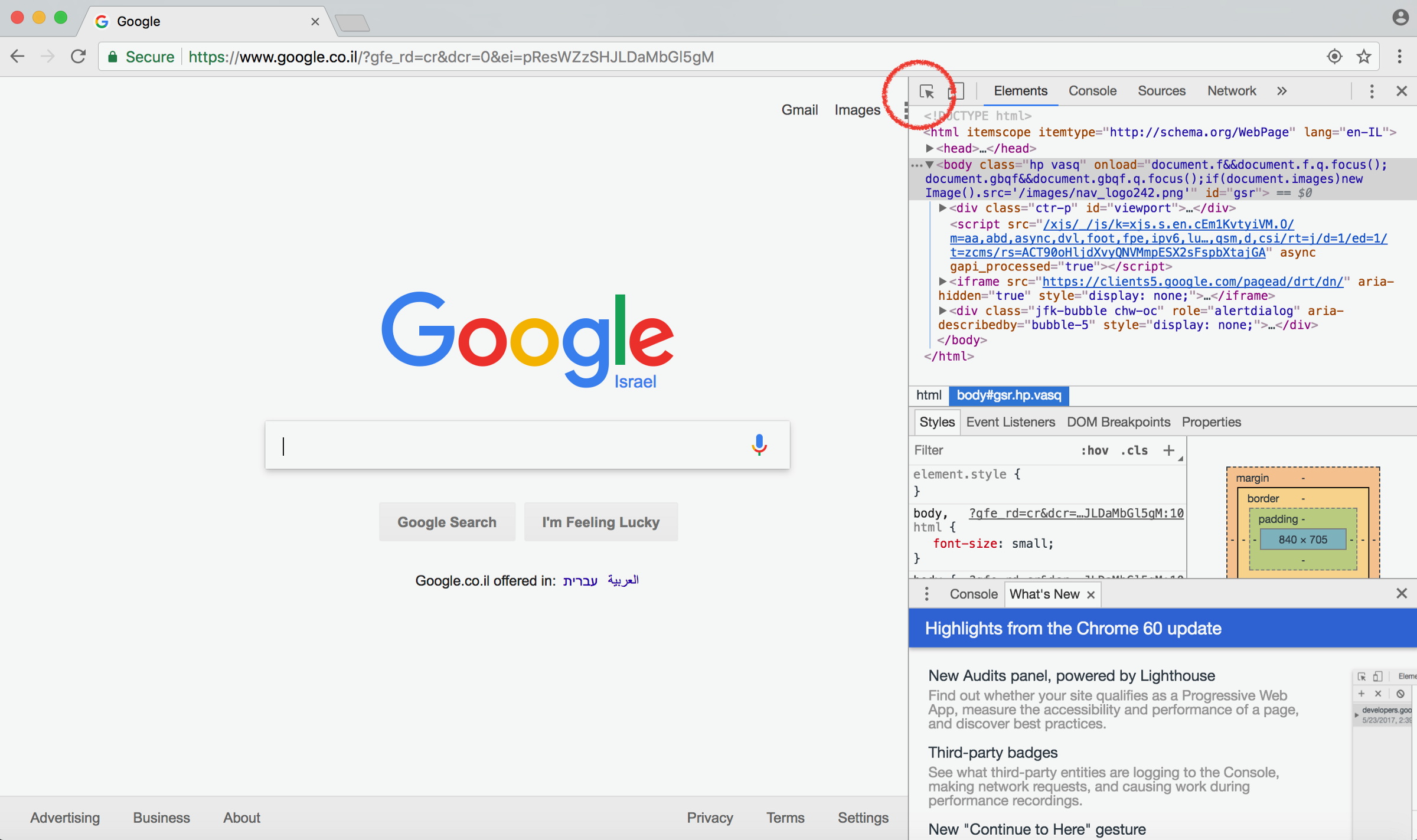
Task: Click the New Style Rule plus icon
Action: click(x=1168, y=450)
